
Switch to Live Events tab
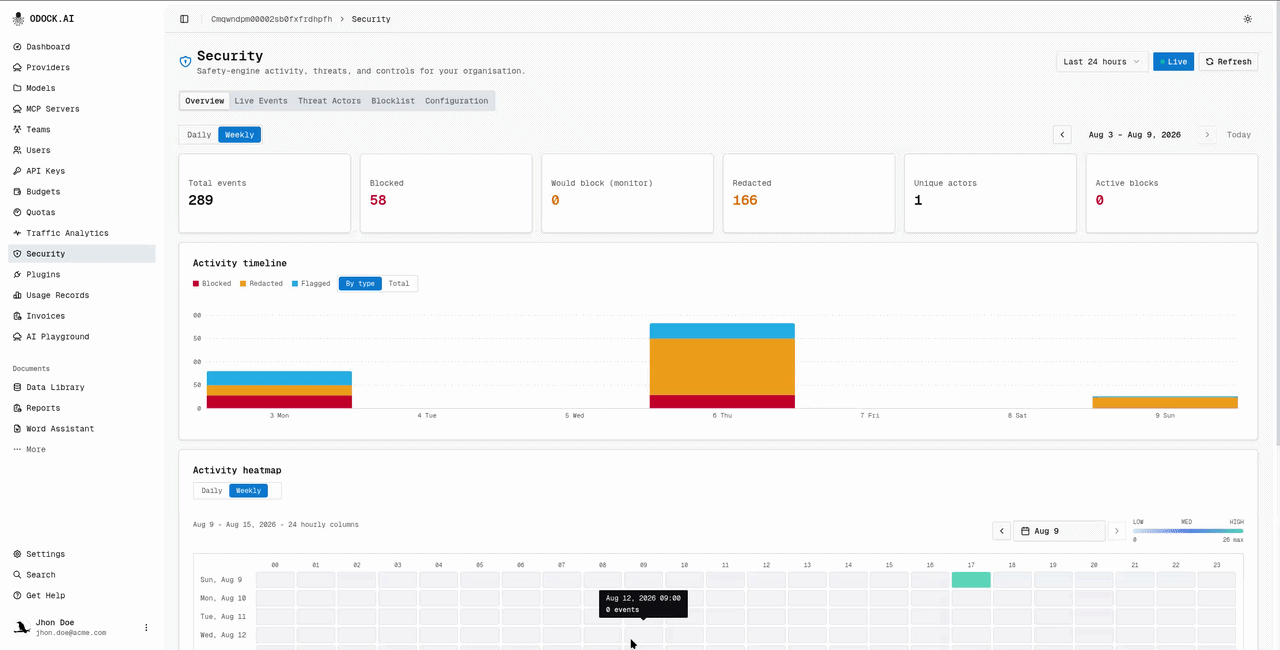[x=261, y=101]
